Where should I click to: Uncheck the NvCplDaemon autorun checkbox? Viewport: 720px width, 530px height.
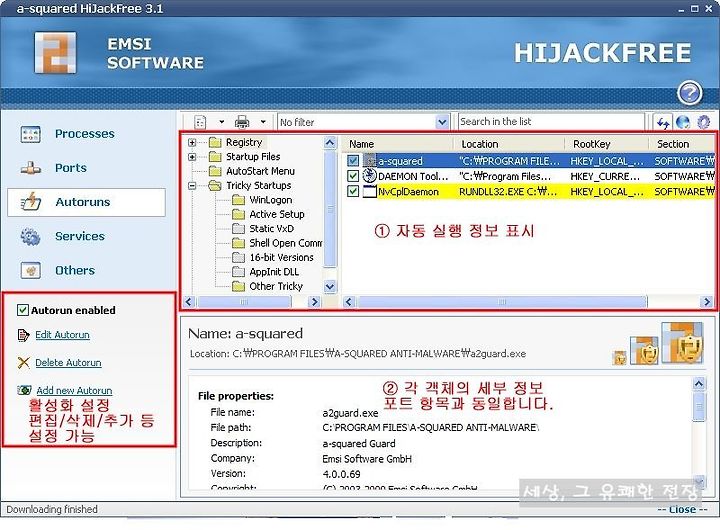coord(353,191)
